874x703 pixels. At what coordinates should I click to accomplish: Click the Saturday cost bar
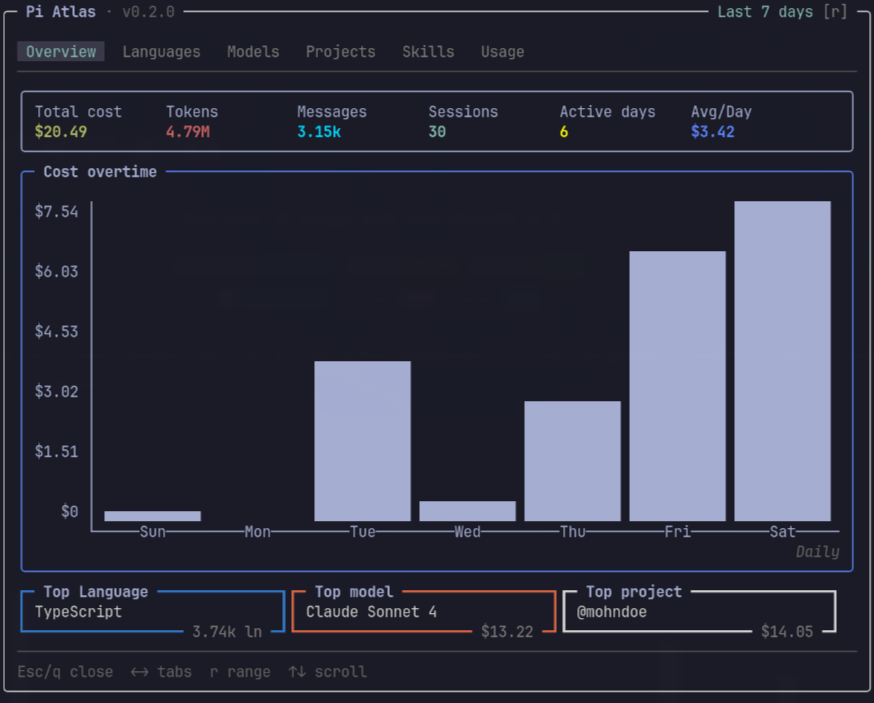782,361
